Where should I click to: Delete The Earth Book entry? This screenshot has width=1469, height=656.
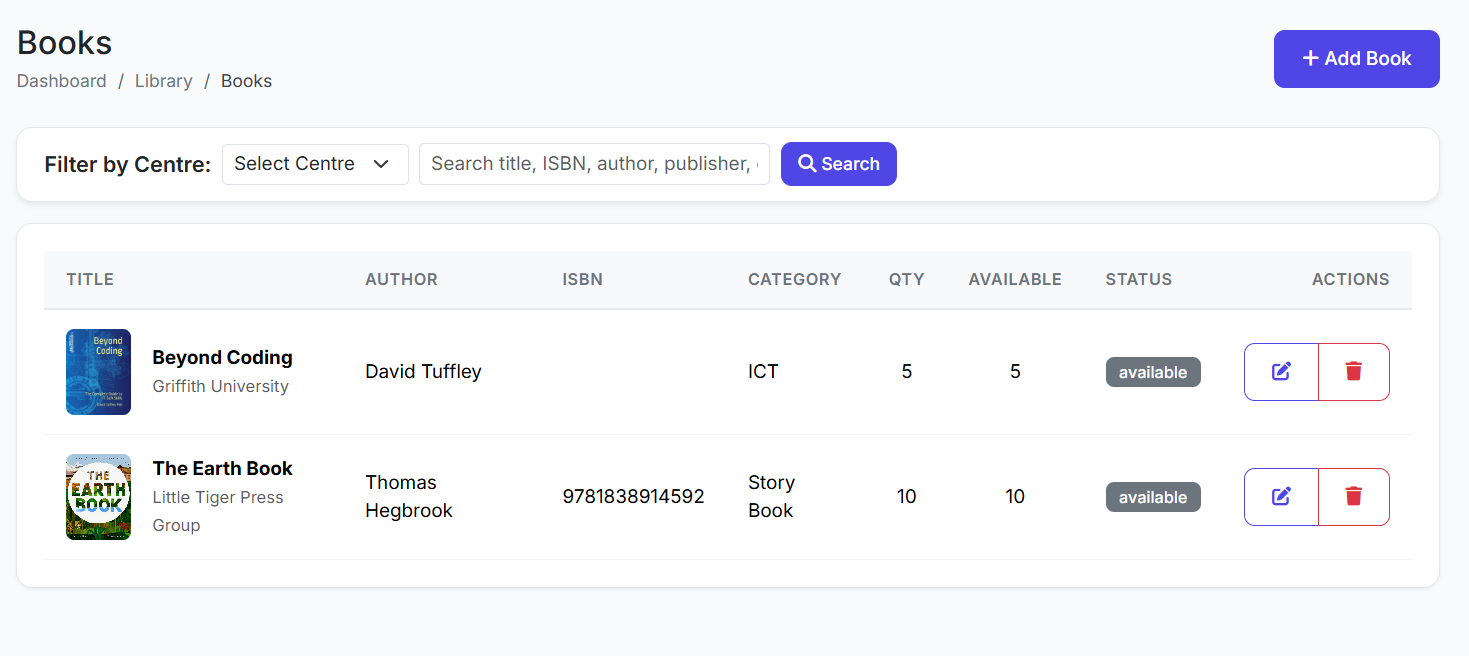1354,497
